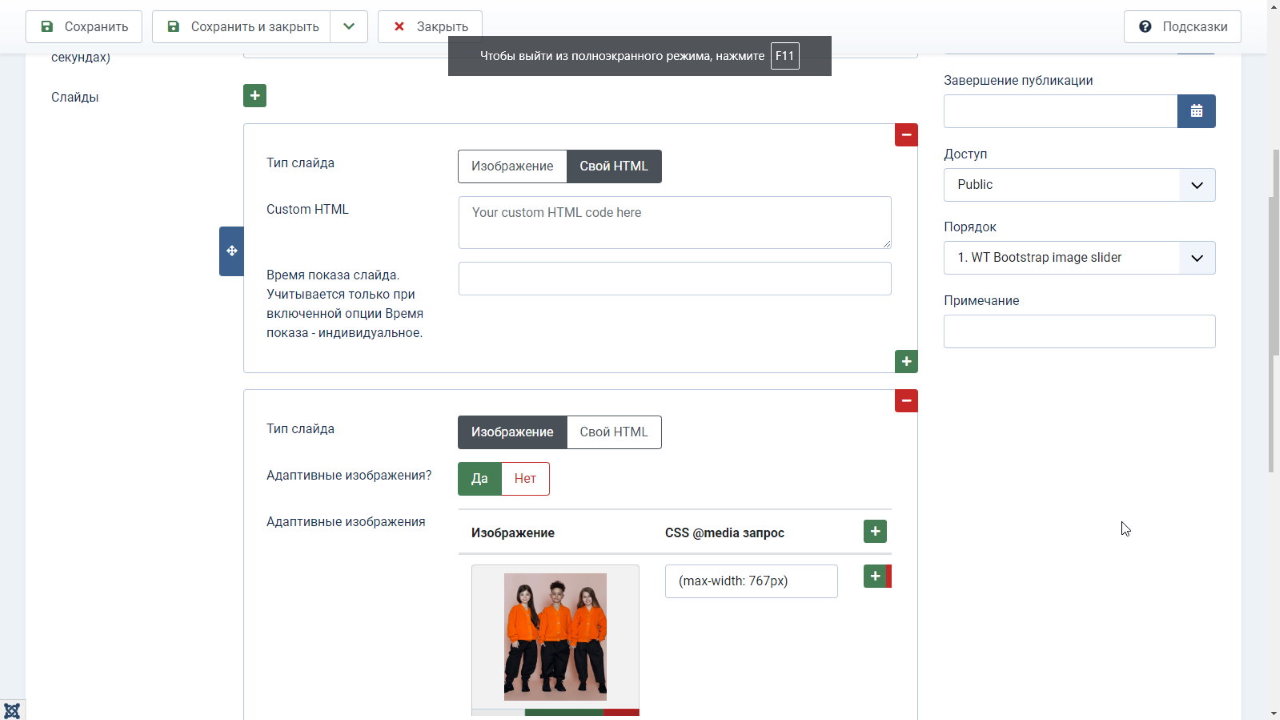Grab the blue move handle of first slide
Image resolution: width=1280 pixels, height=720 pixels.
coord(231,251)
